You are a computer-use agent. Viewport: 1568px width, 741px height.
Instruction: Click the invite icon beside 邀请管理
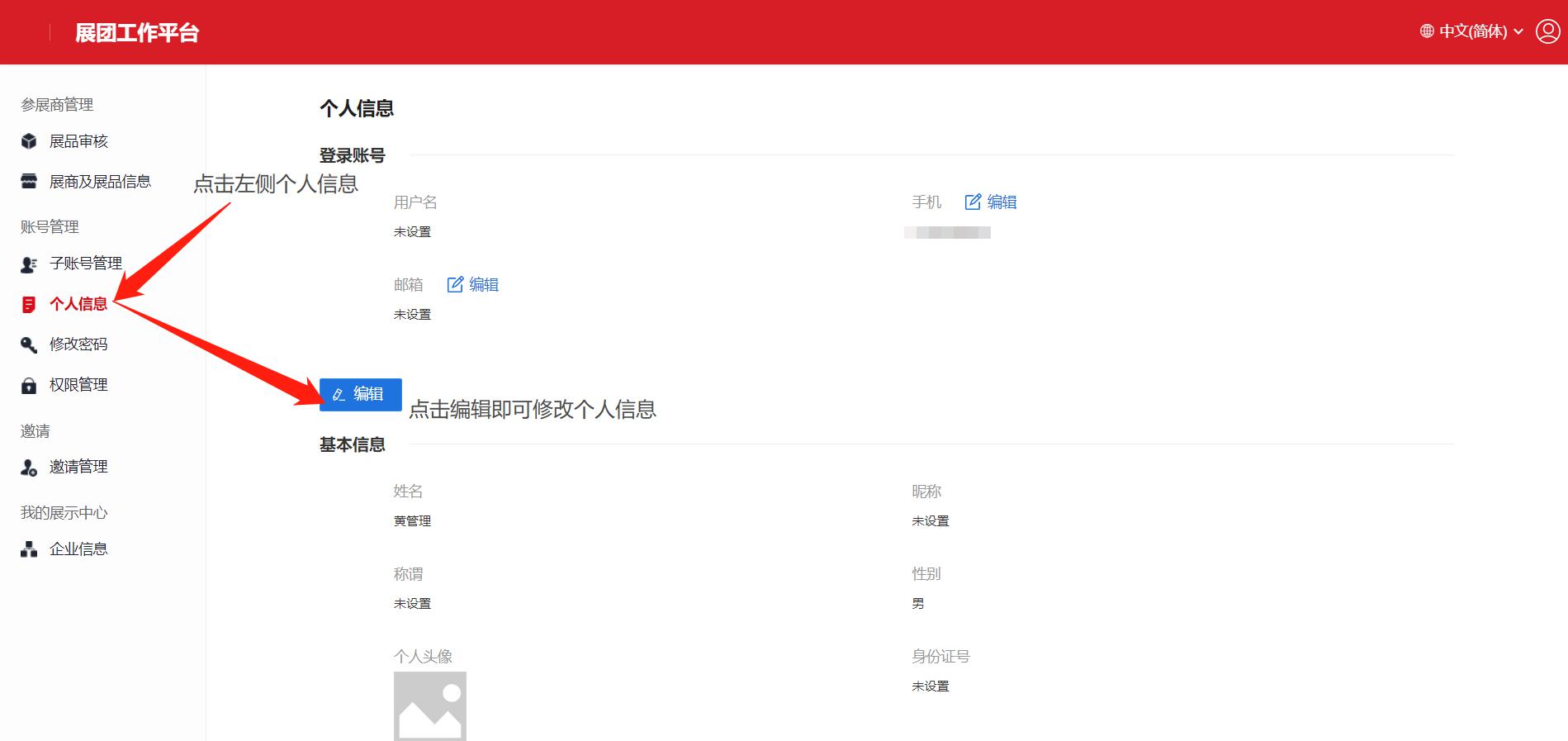point(29,468)
